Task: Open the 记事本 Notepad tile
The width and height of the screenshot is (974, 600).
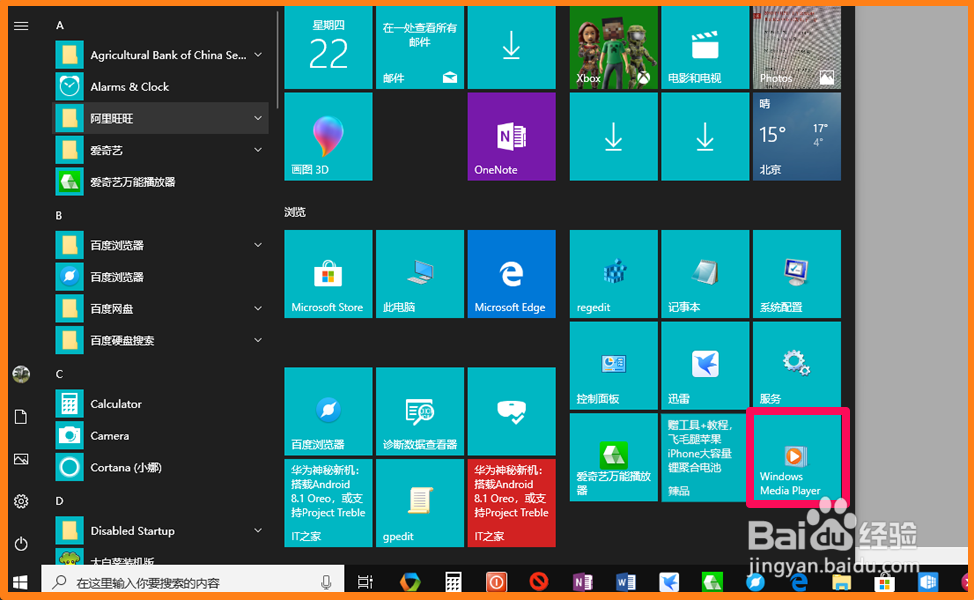Action: [x=704, y=274]
